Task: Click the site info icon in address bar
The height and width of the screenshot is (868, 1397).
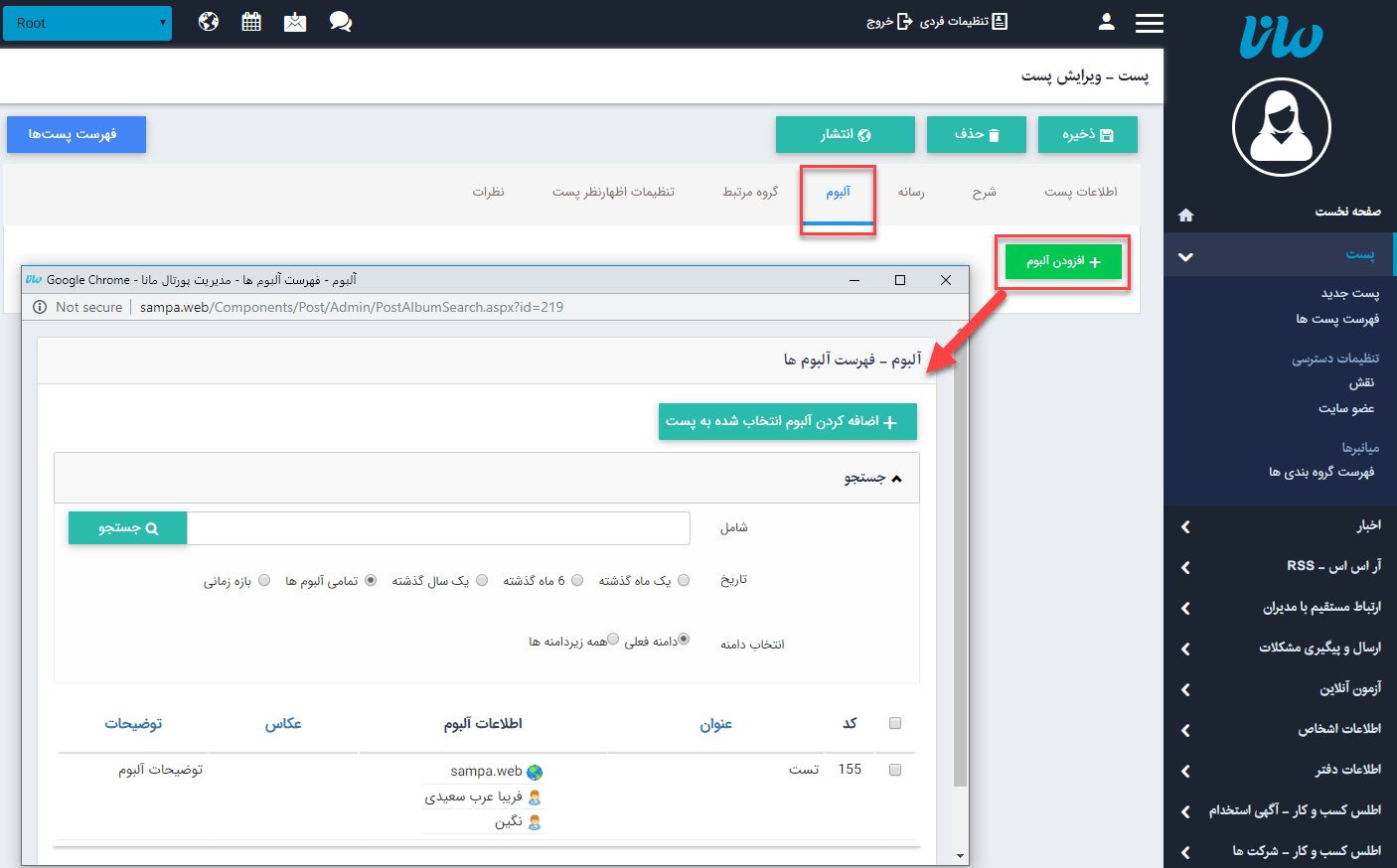Action: coord(40,307)
